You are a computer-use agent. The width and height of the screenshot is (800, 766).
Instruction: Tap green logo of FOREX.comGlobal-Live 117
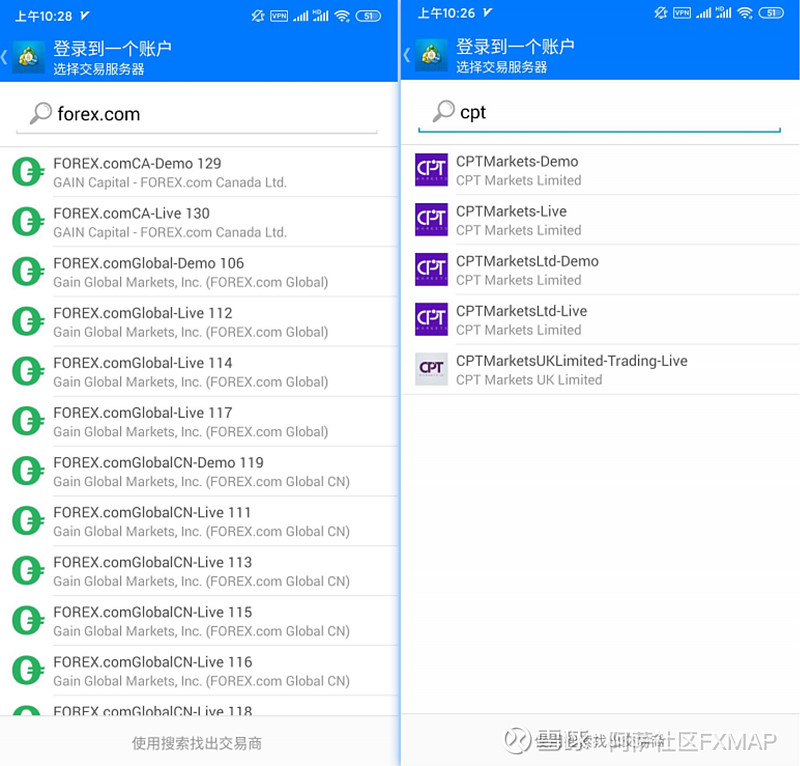tap(28, 421)
